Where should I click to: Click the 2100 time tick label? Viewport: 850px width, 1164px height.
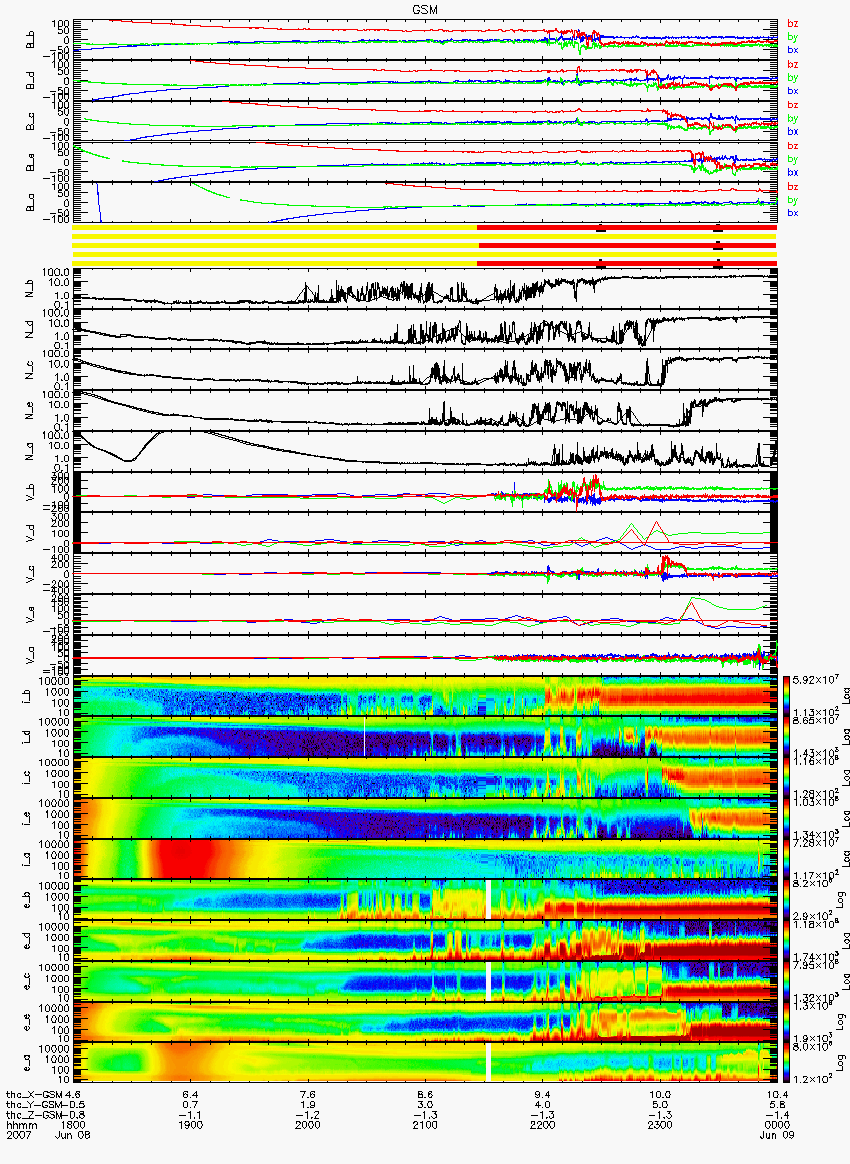(x=425, y=1125)
